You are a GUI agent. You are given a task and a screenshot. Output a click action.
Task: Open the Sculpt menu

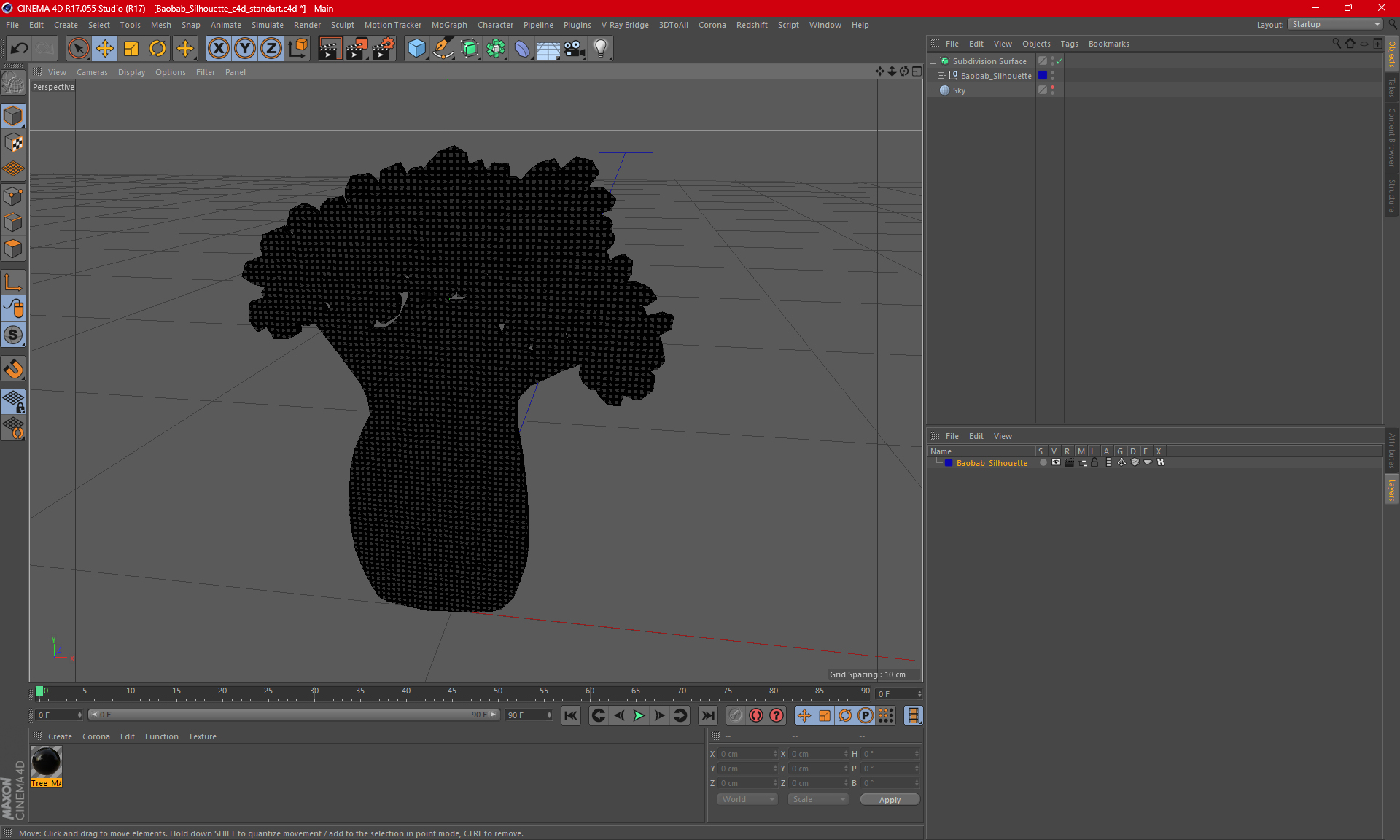[342, 25]
